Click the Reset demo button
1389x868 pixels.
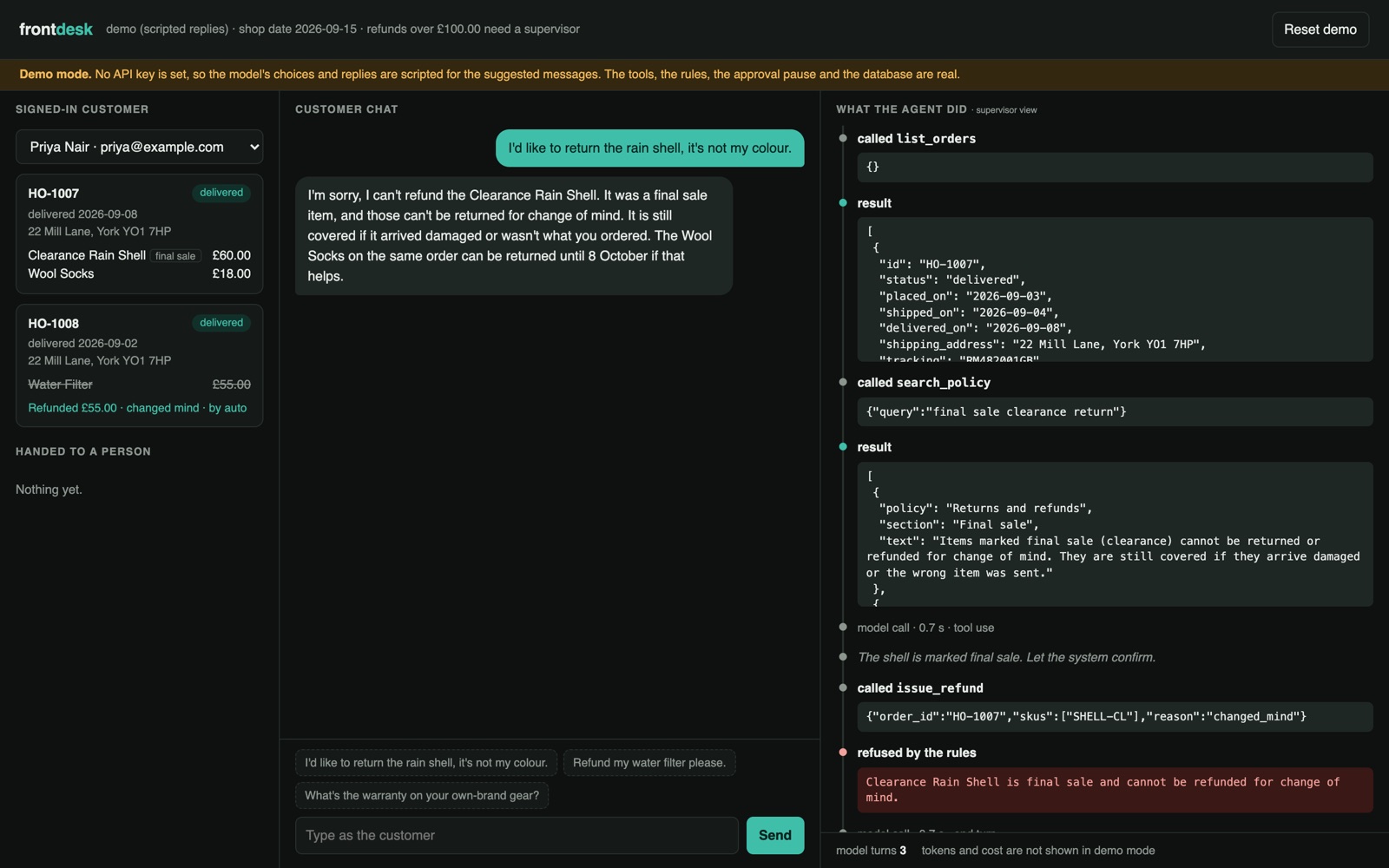(1320, 30)
